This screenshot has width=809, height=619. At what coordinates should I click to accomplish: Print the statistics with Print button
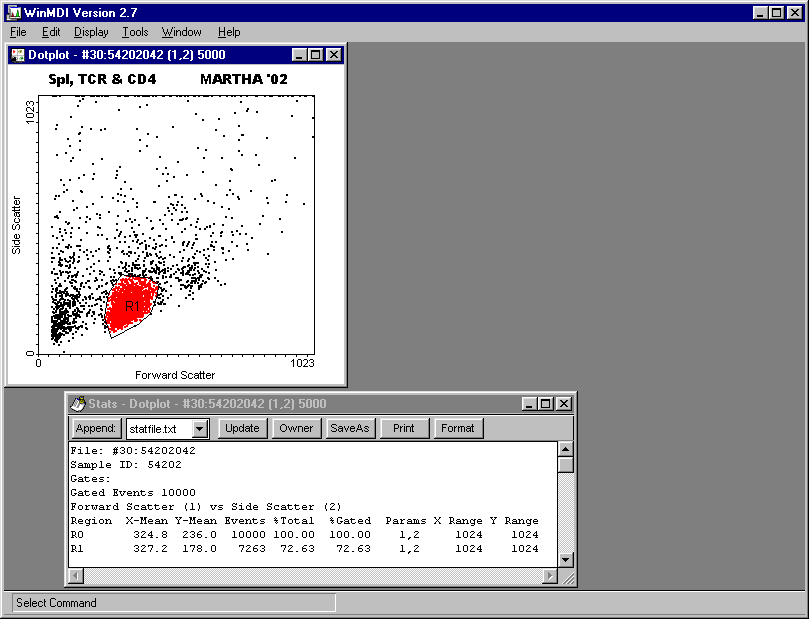(404, 428)
